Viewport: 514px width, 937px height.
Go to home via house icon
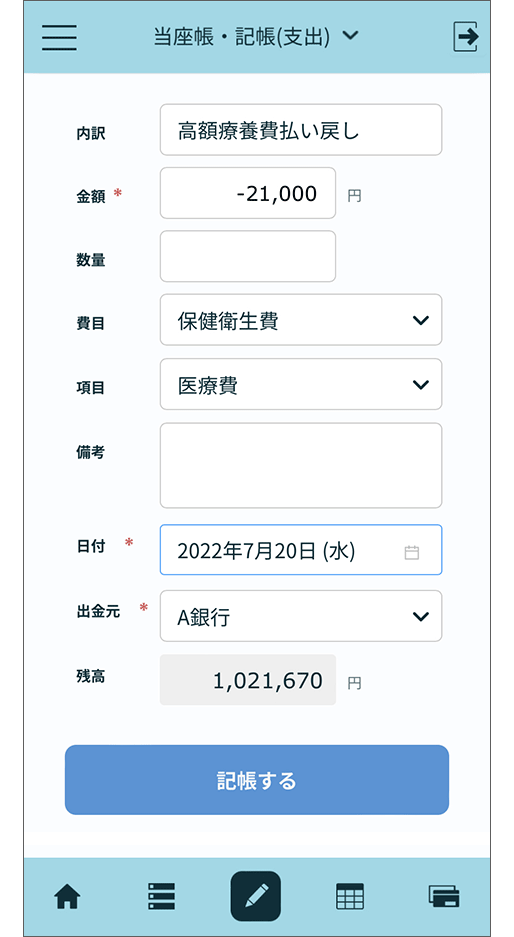pyautogui.click(x=68, y=896)
